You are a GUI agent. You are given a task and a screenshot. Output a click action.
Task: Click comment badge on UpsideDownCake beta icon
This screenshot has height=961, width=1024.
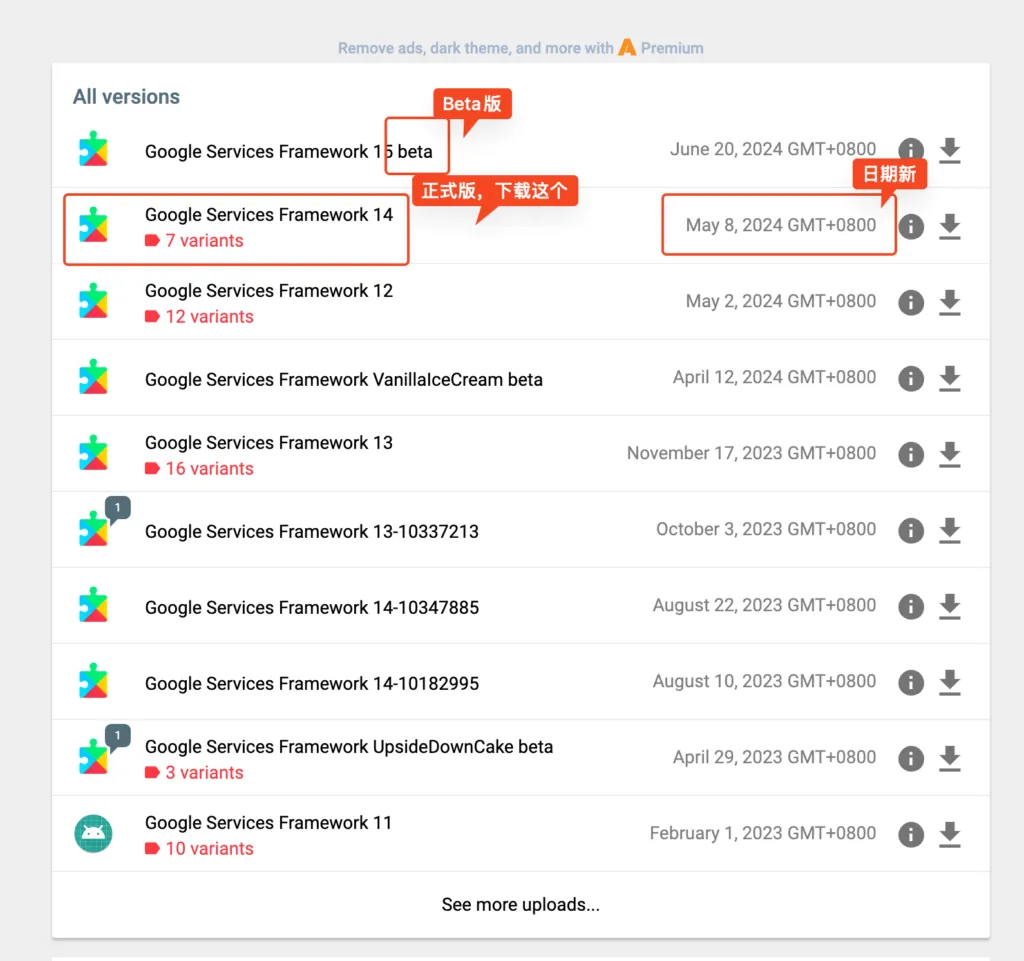point(118,737)
